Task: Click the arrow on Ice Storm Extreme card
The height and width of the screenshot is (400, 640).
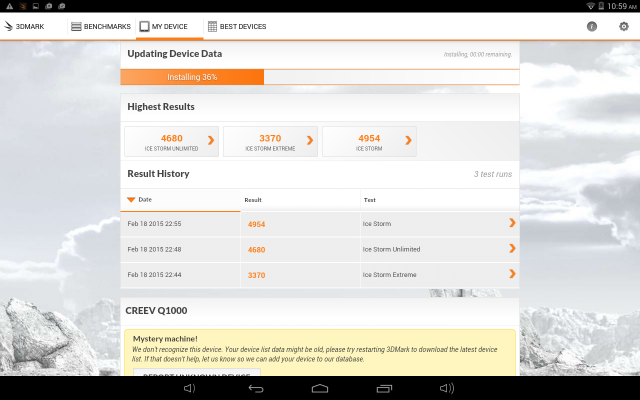Action: (310, 140)
